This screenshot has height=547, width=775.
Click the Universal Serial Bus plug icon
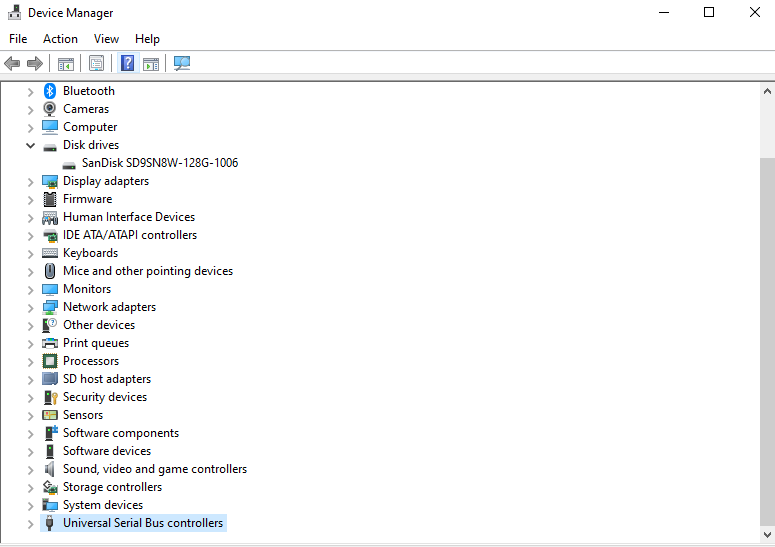[x=49, y=523]
